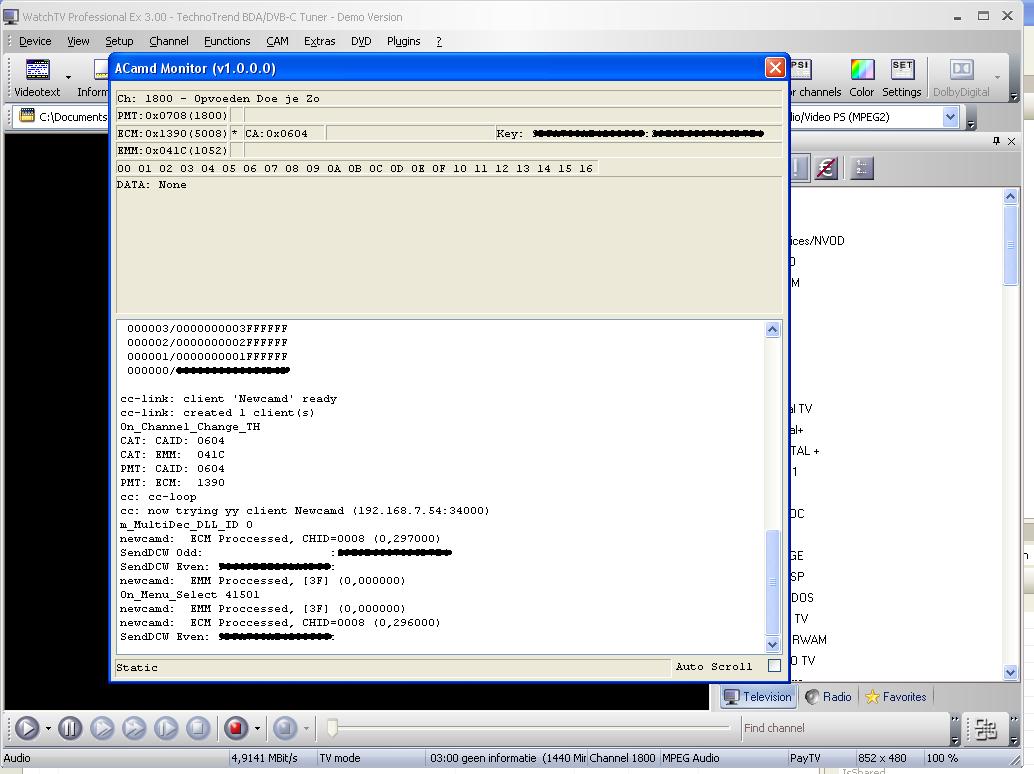
Task: Open the View menu
Action: tap(78, 41)
